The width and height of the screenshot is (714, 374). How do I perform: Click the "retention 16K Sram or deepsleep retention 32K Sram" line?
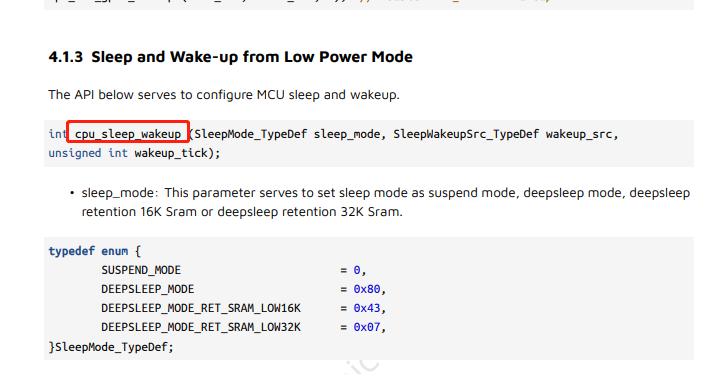(x=242, y=212)
